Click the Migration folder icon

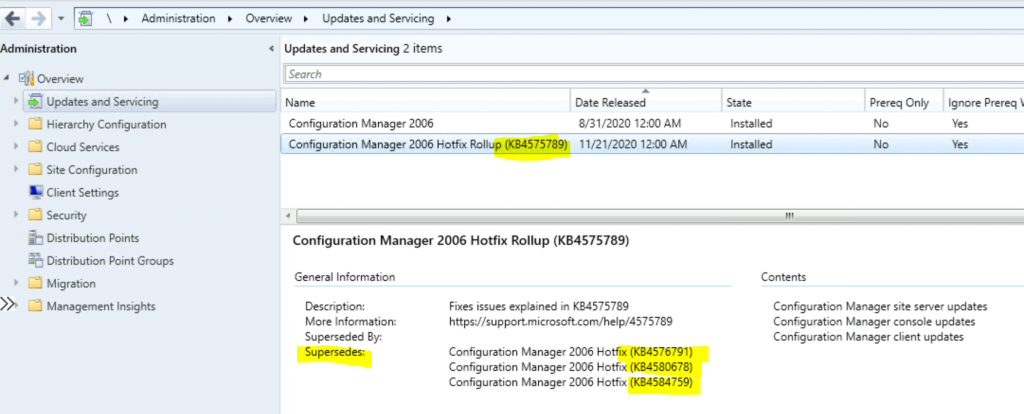tap(35, 283)
